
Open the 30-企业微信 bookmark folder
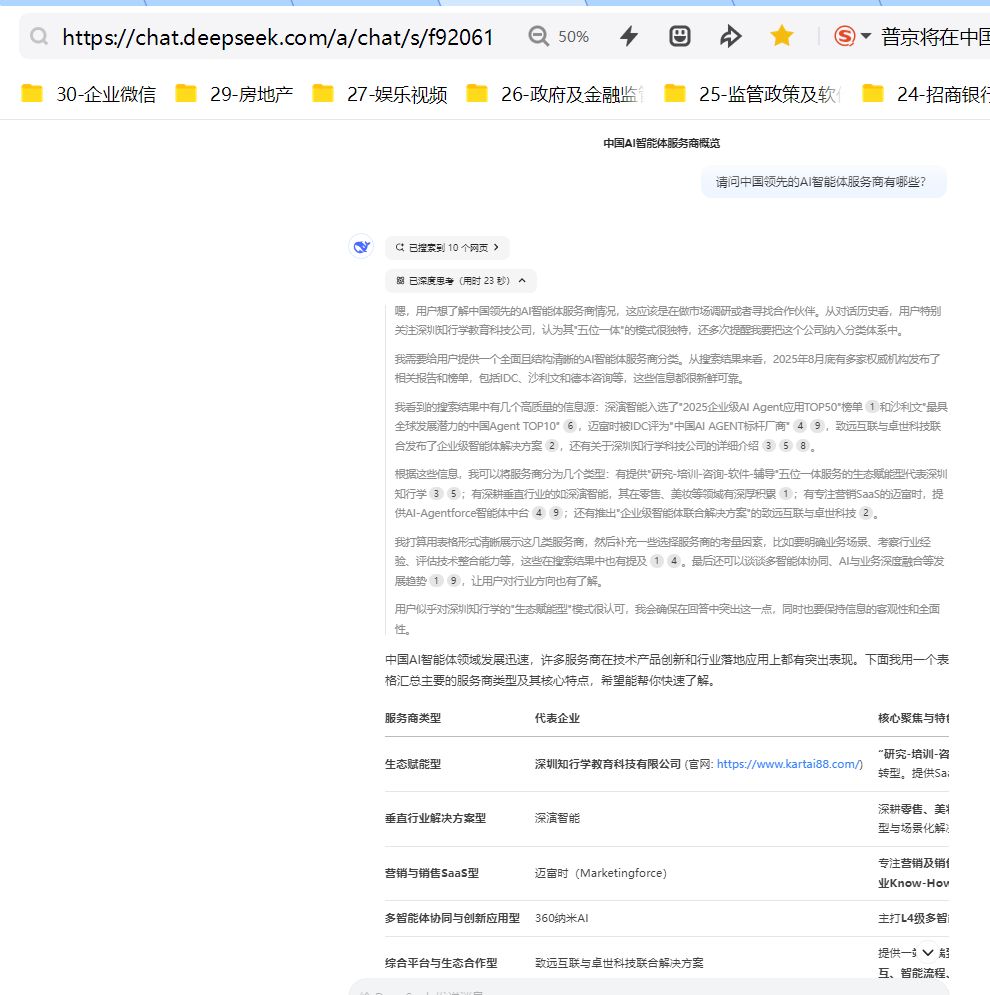click(88, 94)
